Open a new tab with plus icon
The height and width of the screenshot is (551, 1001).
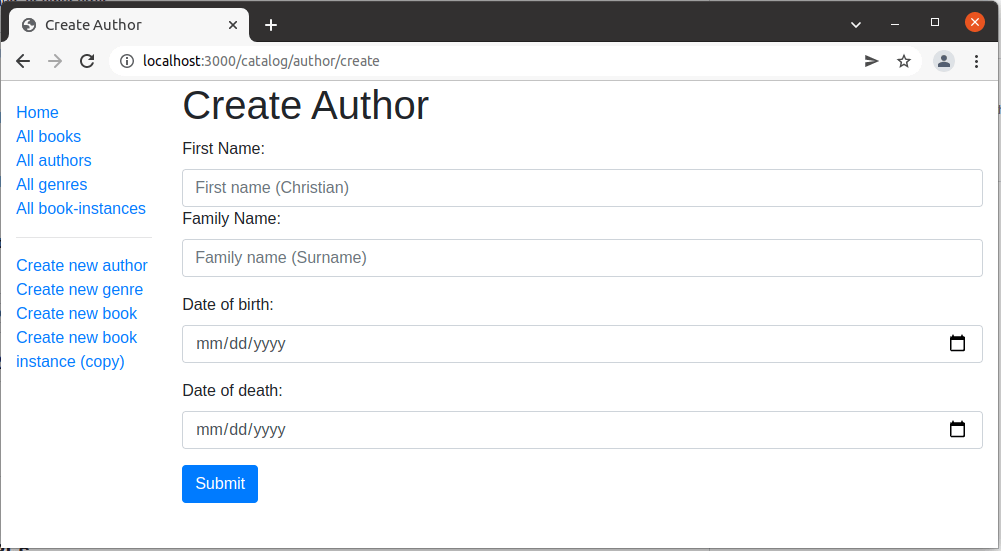coord(270,25)
